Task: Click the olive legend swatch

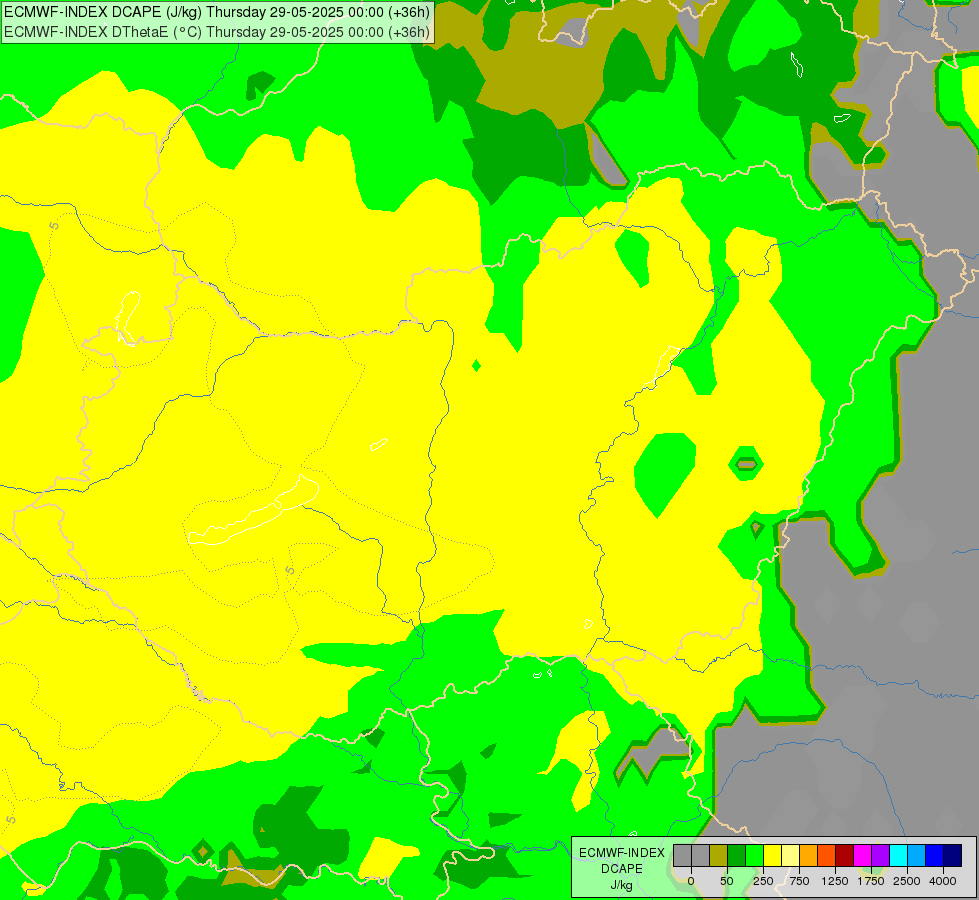Action: 719,855
